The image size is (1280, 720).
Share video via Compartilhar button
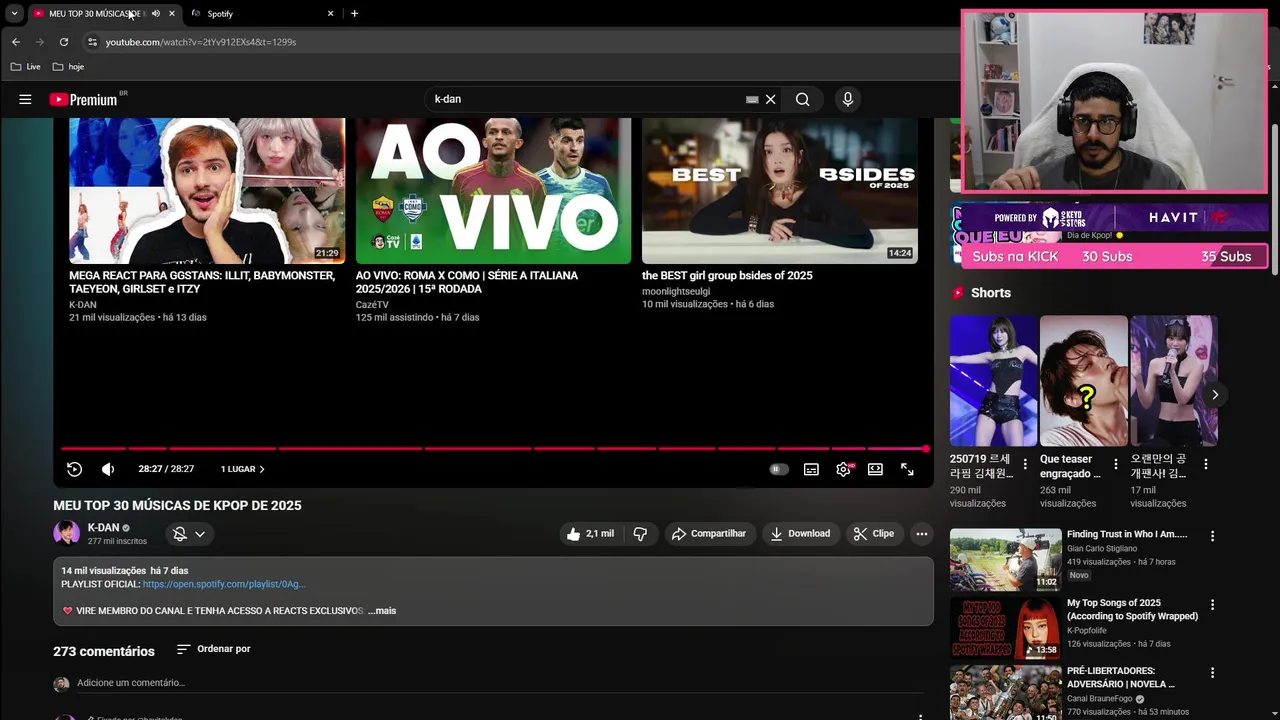pos(709,534)
